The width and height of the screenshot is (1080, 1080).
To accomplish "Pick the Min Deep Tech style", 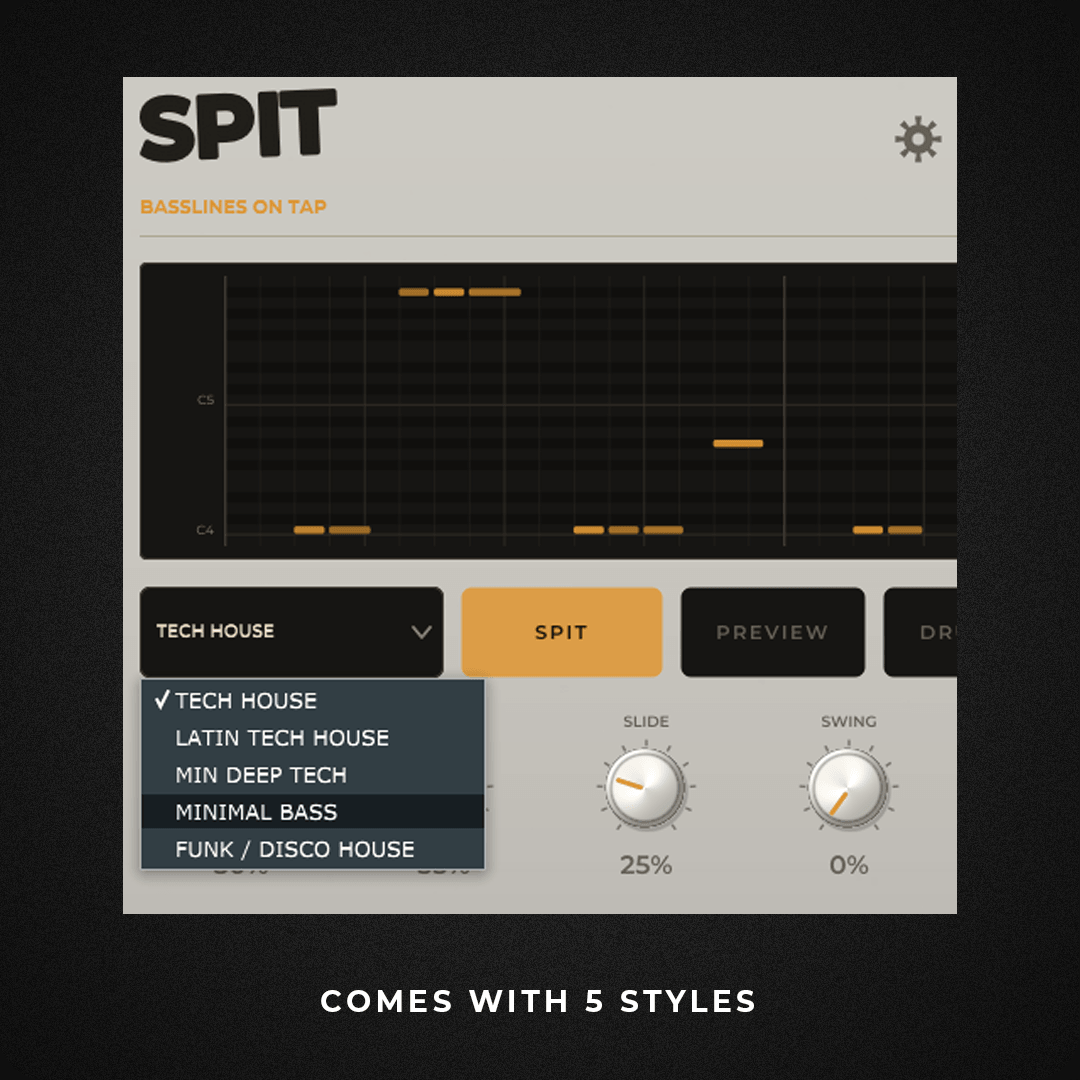I will click(313, 775).
